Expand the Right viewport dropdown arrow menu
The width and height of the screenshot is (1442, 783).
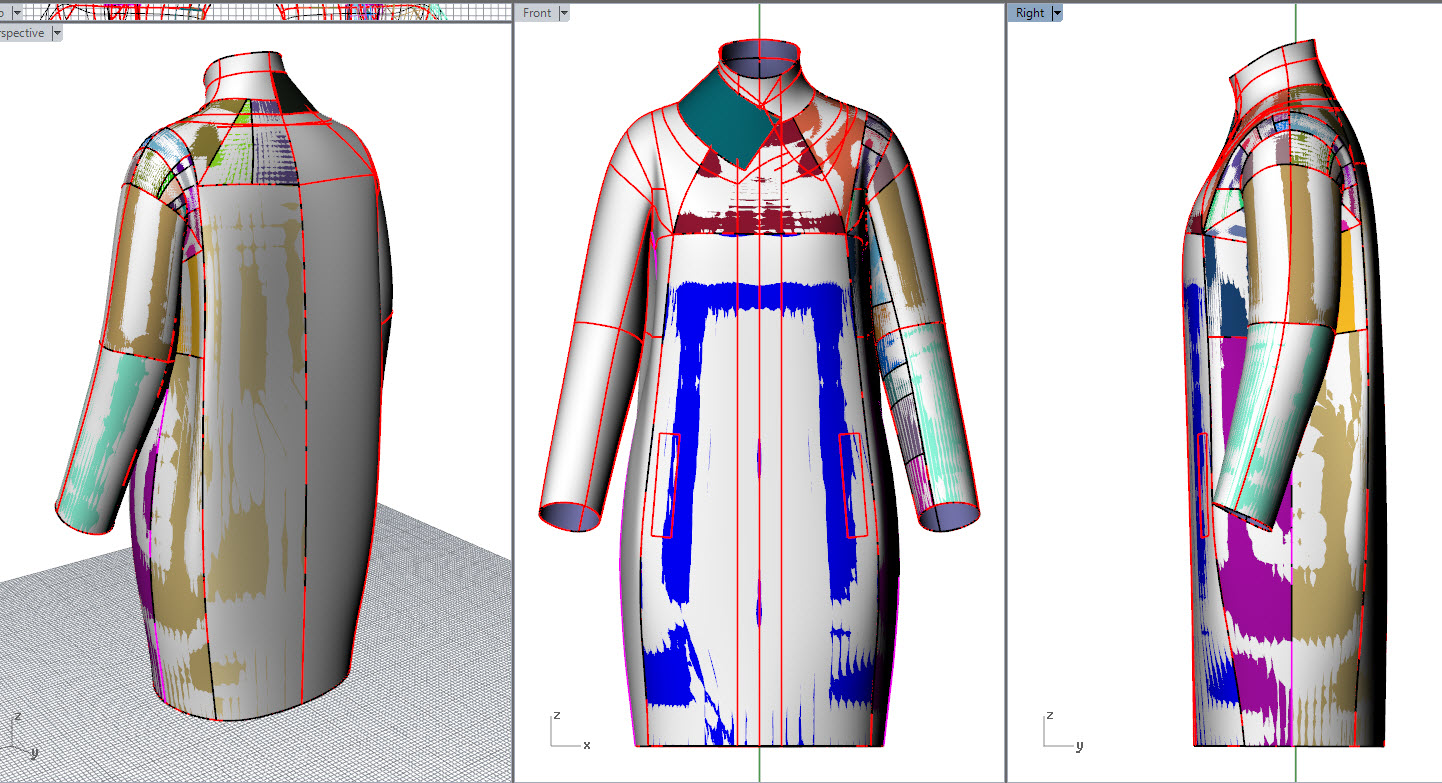tap(1056, 13)
